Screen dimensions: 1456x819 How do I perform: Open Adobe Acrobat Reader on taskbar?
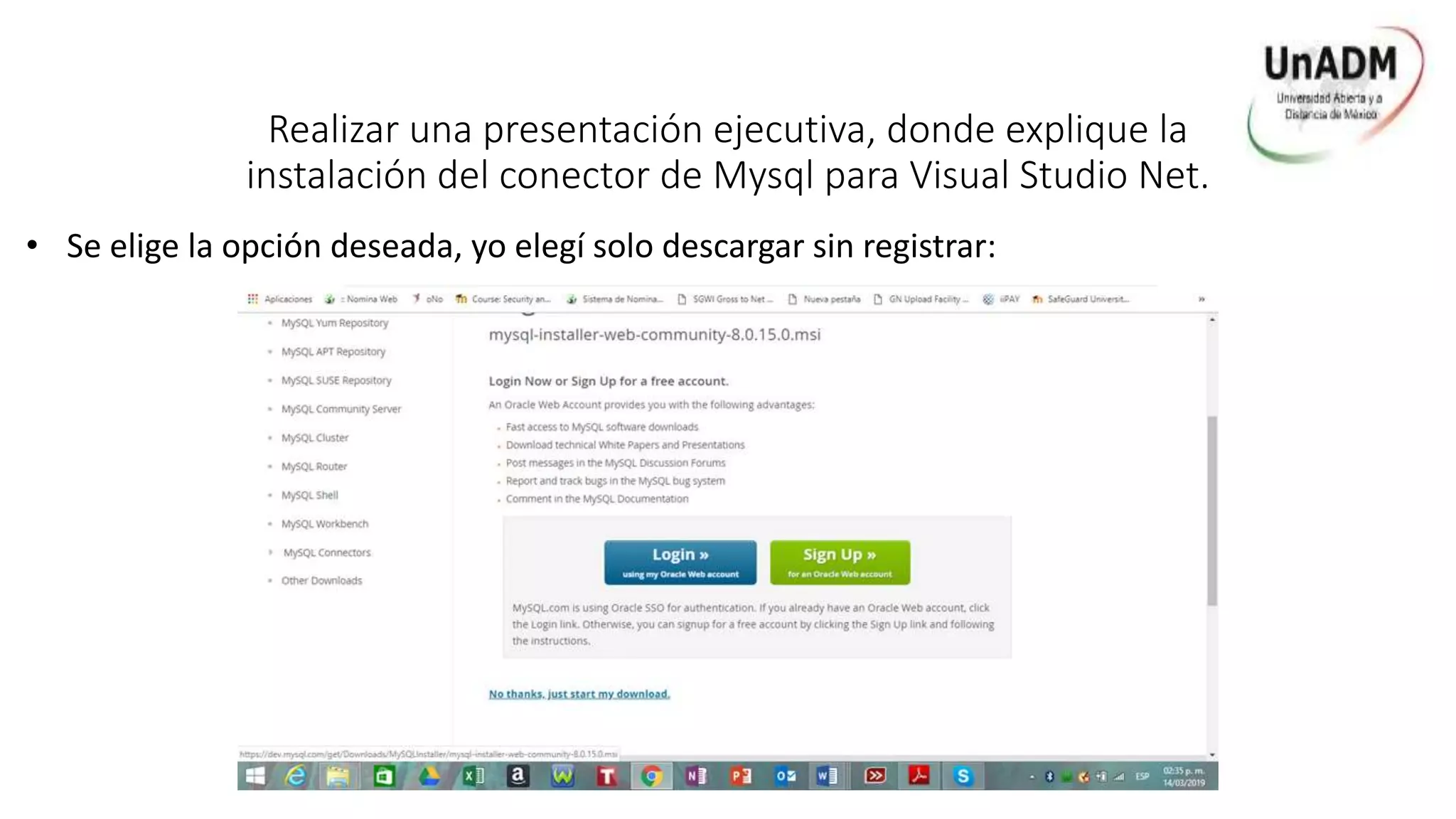(x=919, y=776)
